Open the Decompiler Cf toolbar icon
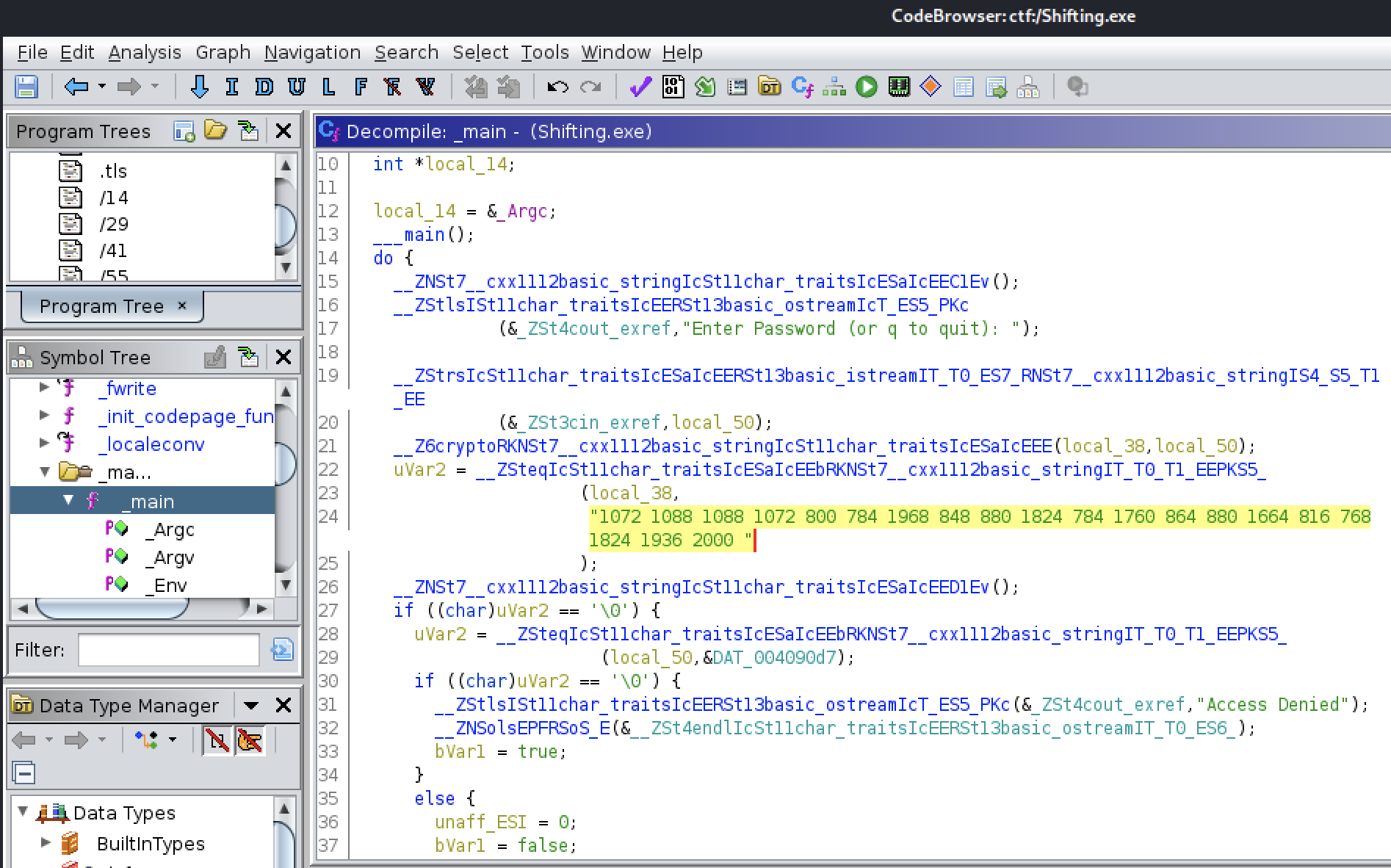This screenshot has width=1391, height=868. coord(802,87)
